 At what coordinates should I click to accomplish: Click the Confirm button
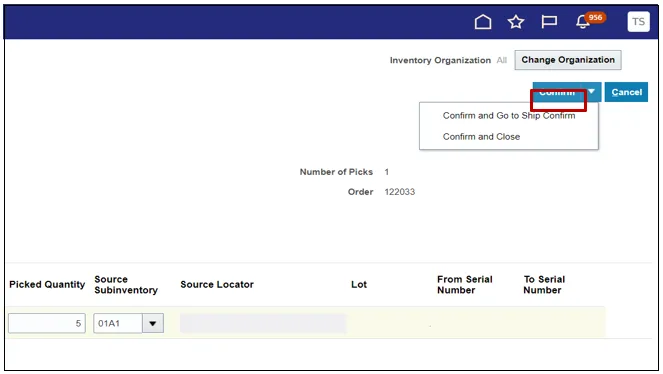pos(557,92)
